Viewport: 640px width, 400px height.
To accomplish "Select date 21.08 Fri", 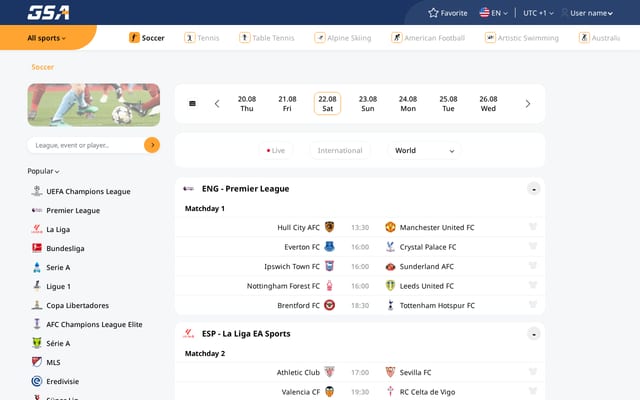I will point(287,104).
